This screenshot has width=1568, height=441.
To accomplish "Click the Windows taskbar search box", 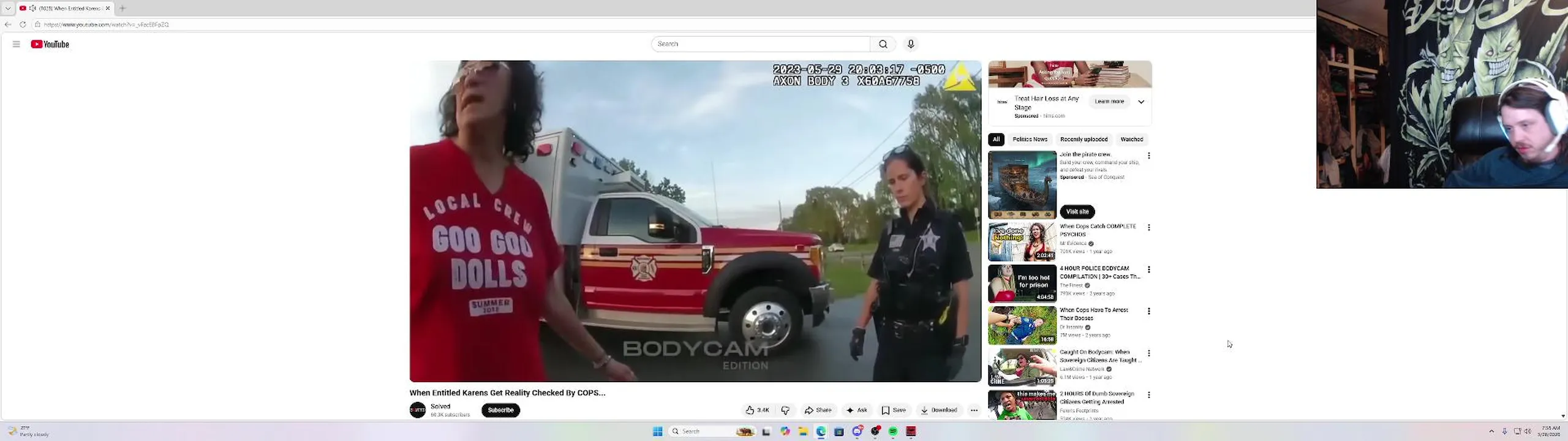I will pyautogui.click(x=712, y=432).
